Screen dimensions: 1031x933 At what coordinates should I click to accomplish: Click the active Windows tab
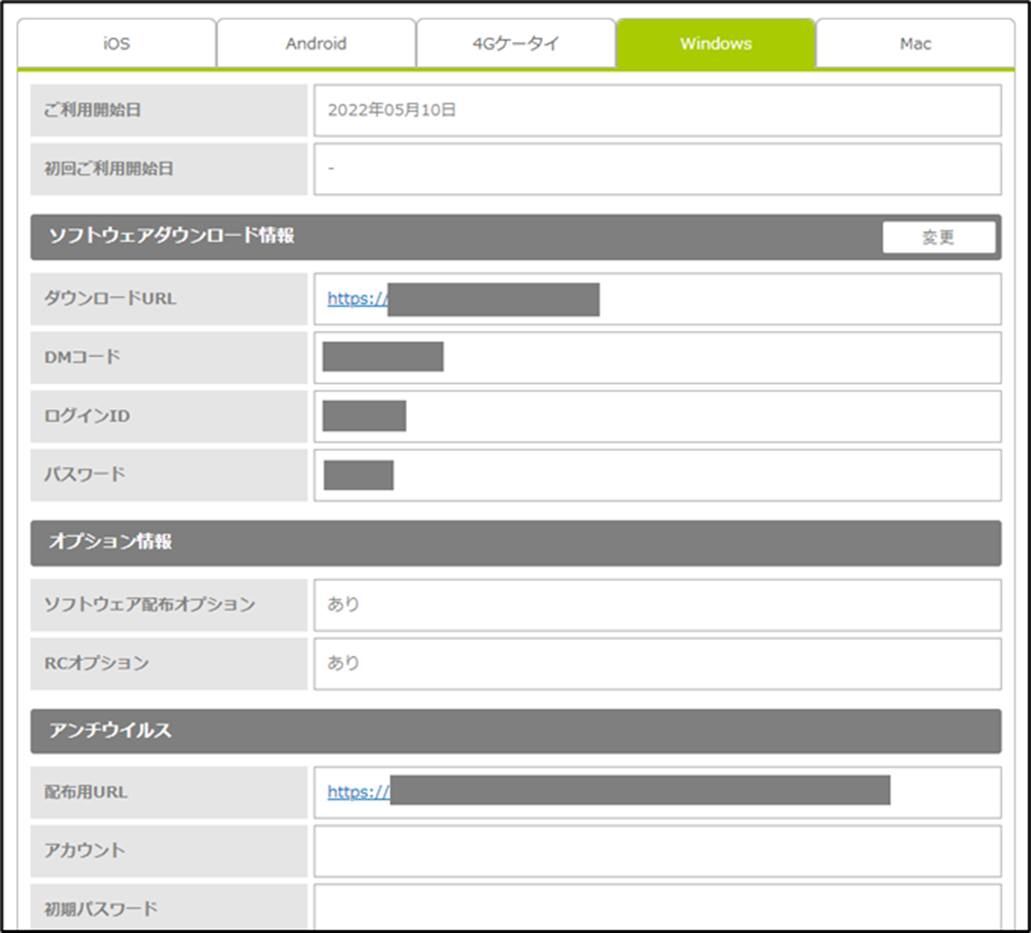(715, 44)
